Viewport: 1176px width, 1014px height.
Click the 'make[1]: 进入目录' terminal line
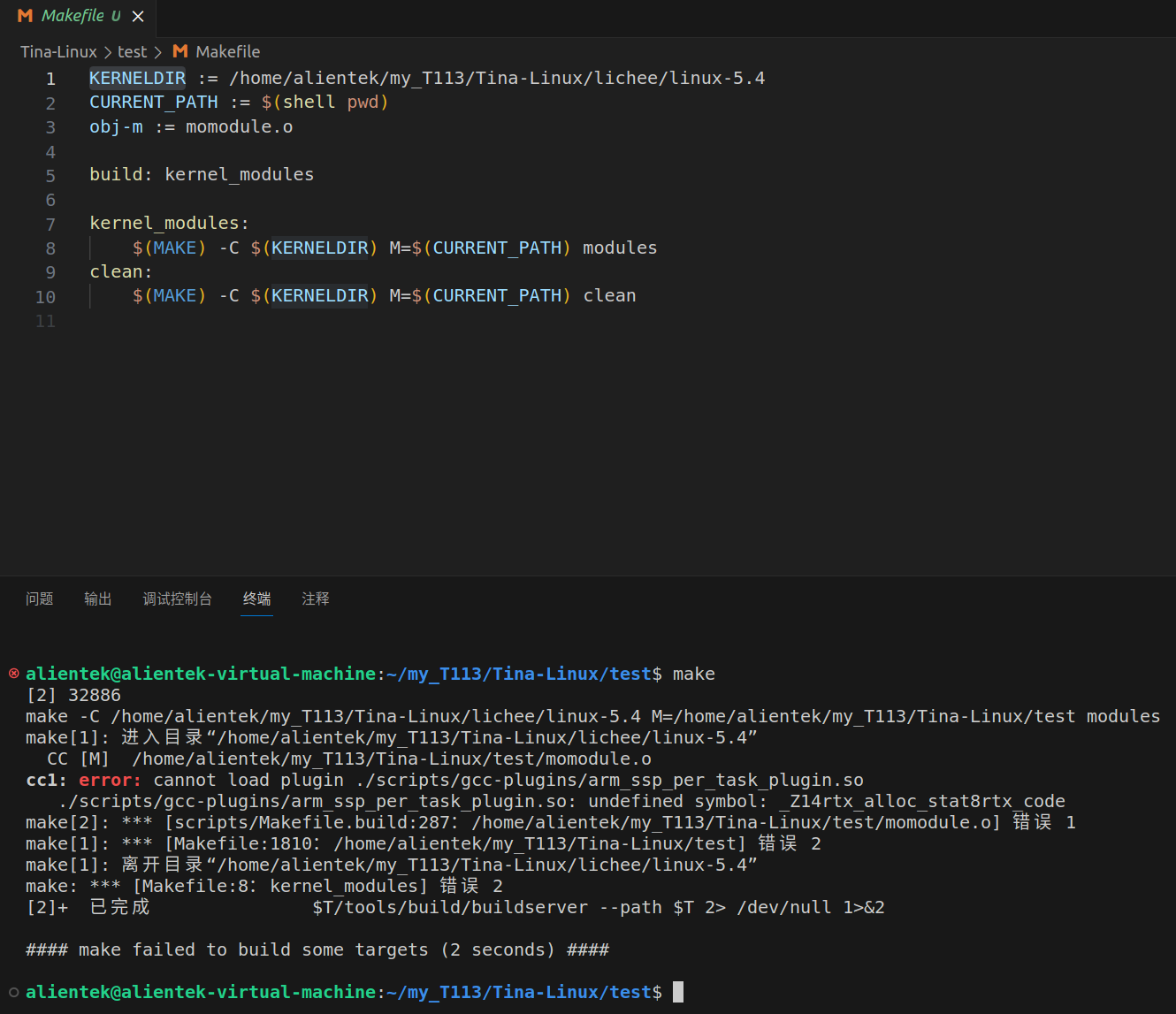[392, 737]
